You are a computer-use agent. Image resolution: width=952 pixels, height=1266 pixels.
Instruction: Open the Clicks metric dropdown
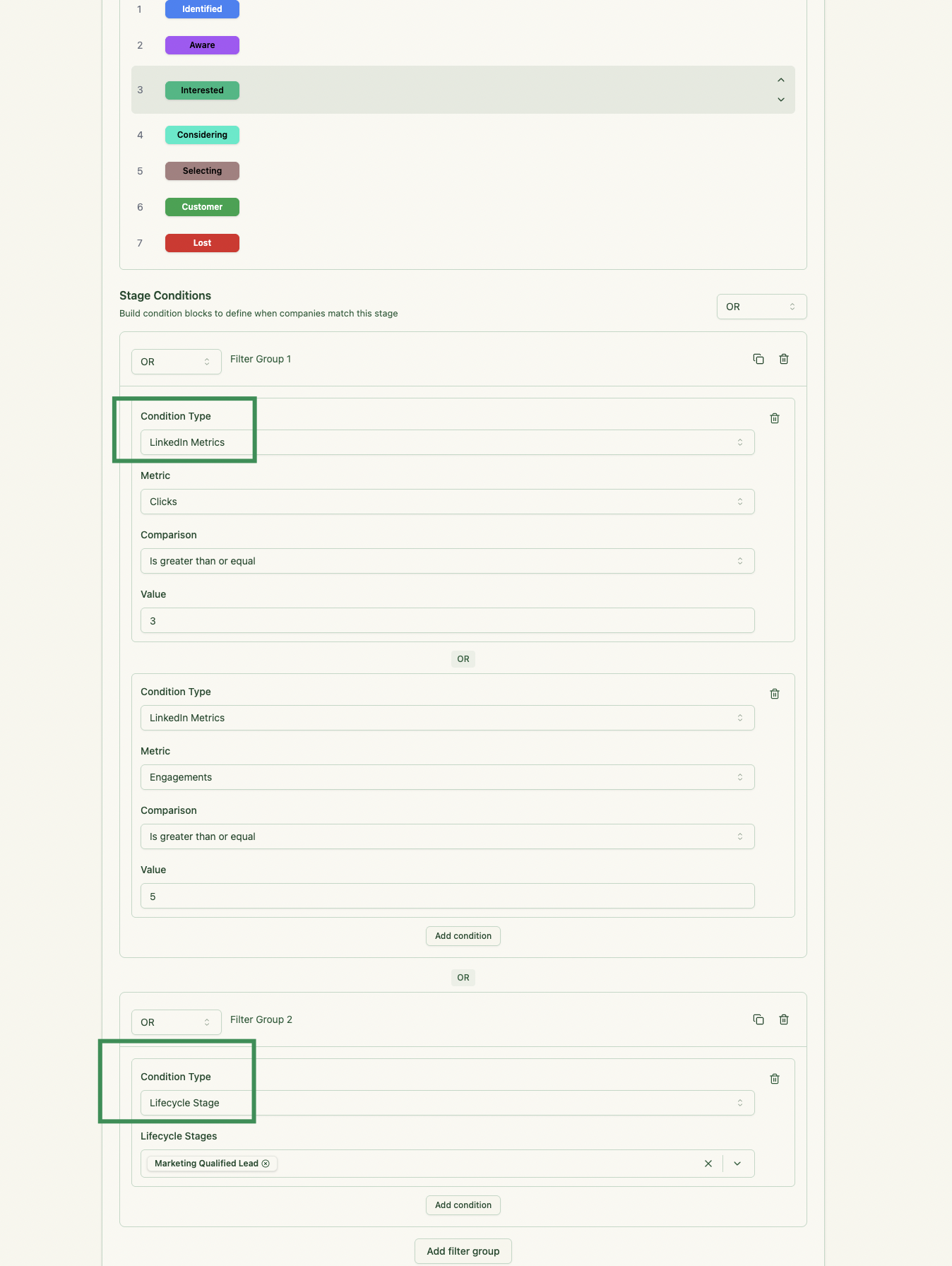pos(447,502)
